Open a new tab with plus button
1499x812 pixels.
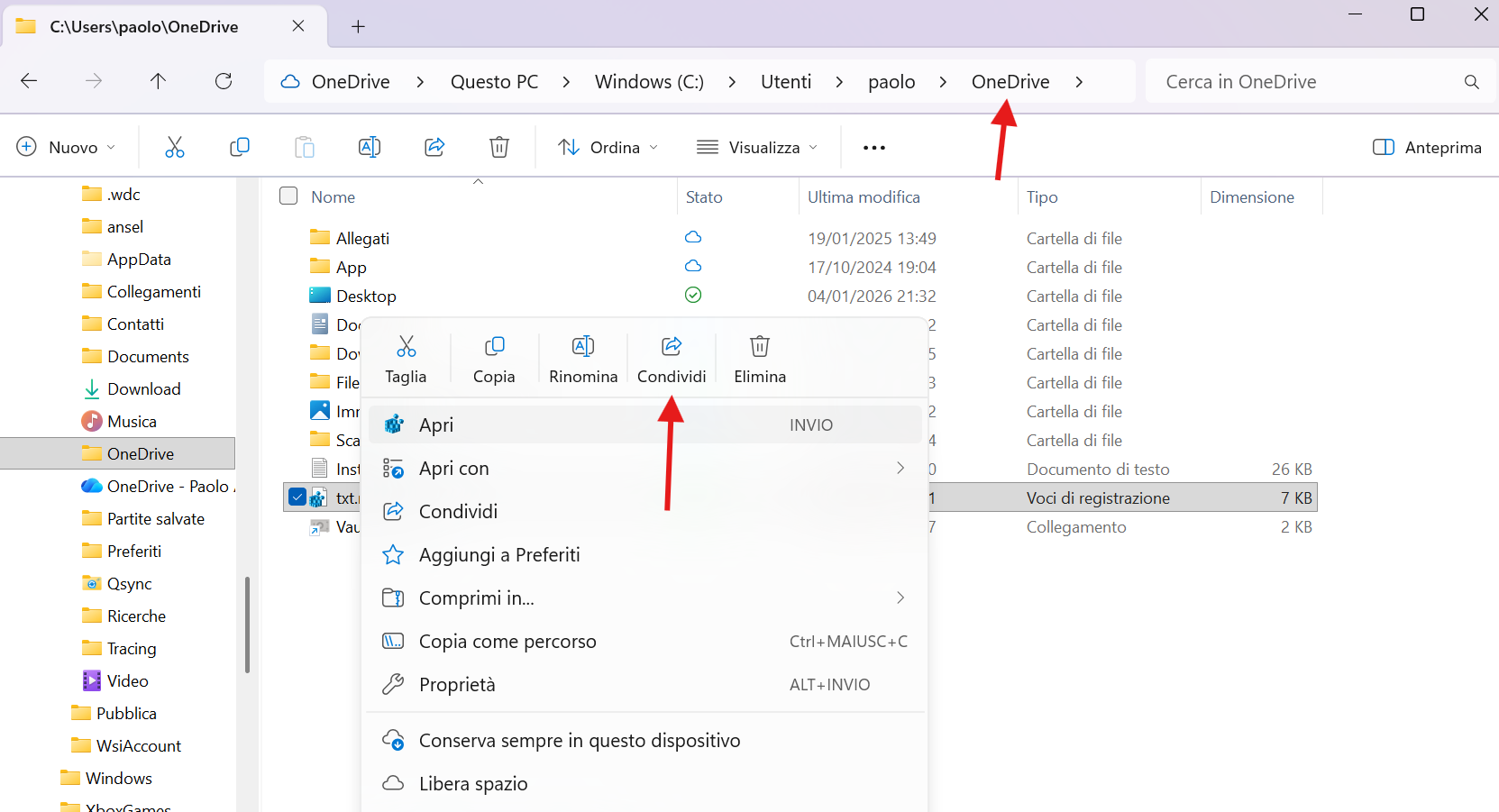pos(358,26)
